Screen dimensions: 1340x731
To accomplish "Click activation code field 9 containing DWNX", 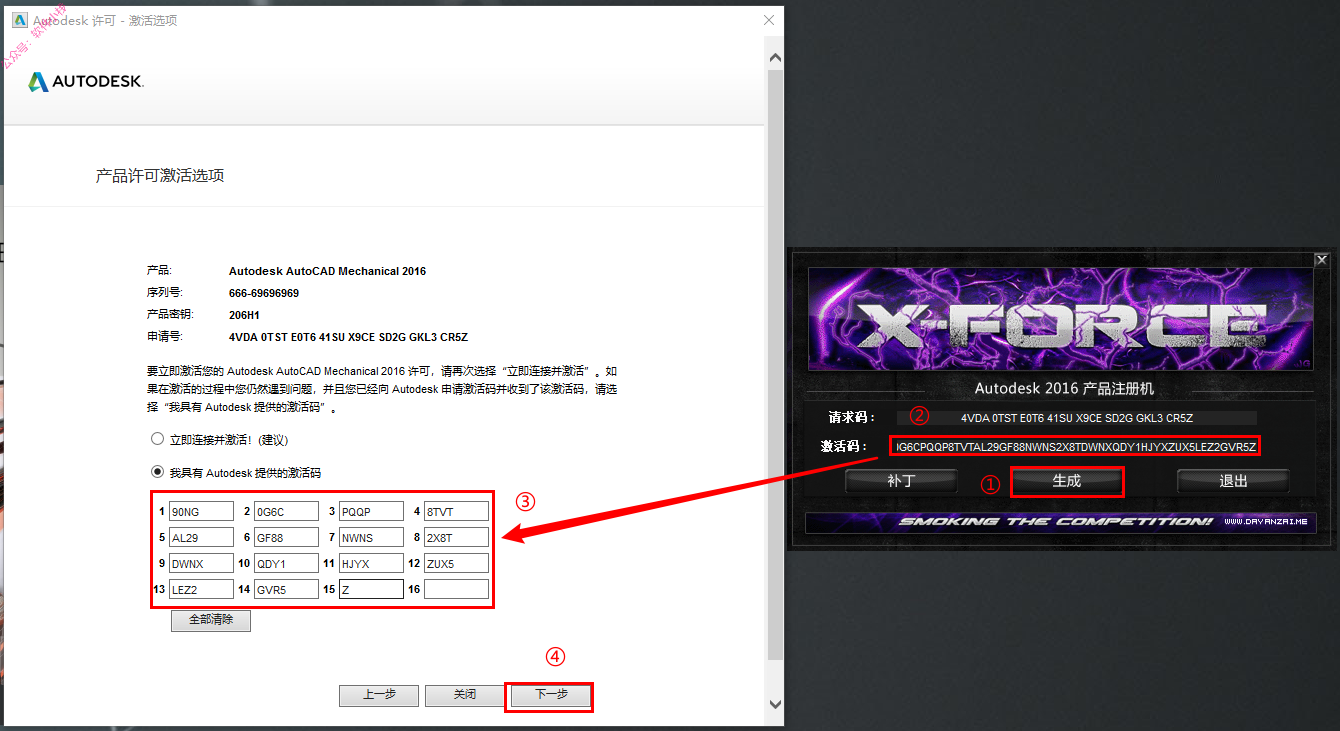I will pos(201,563).
